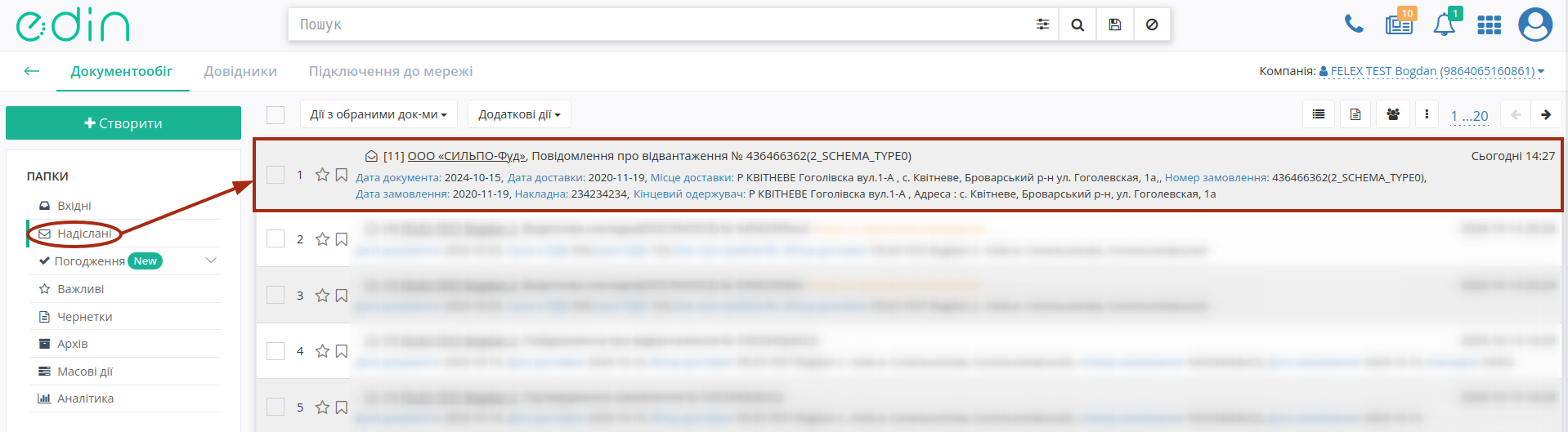The height and width of the screenshot is (432, 1568).
Task: Click the magnifier search button
Action: pos(1077,24)
